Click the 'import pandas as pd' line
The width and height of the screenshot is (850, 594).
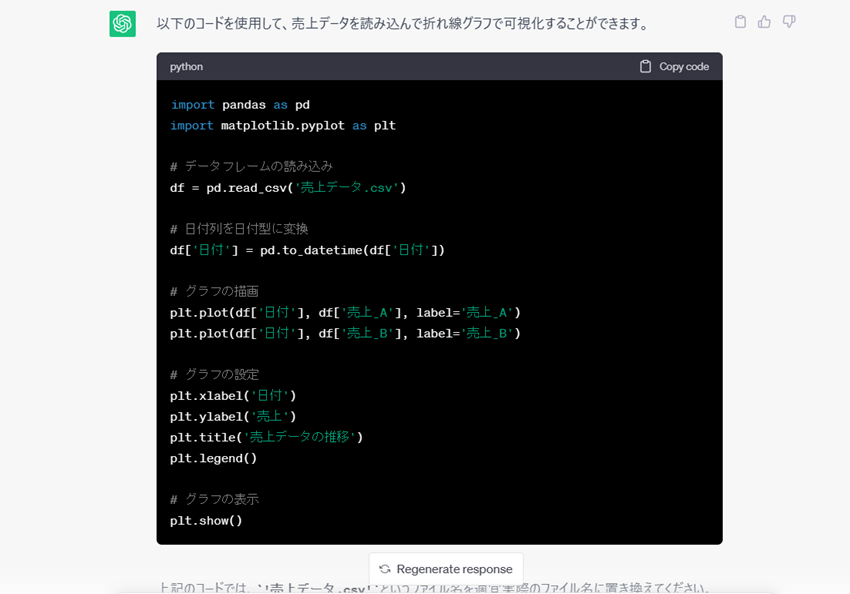point(240,105)
